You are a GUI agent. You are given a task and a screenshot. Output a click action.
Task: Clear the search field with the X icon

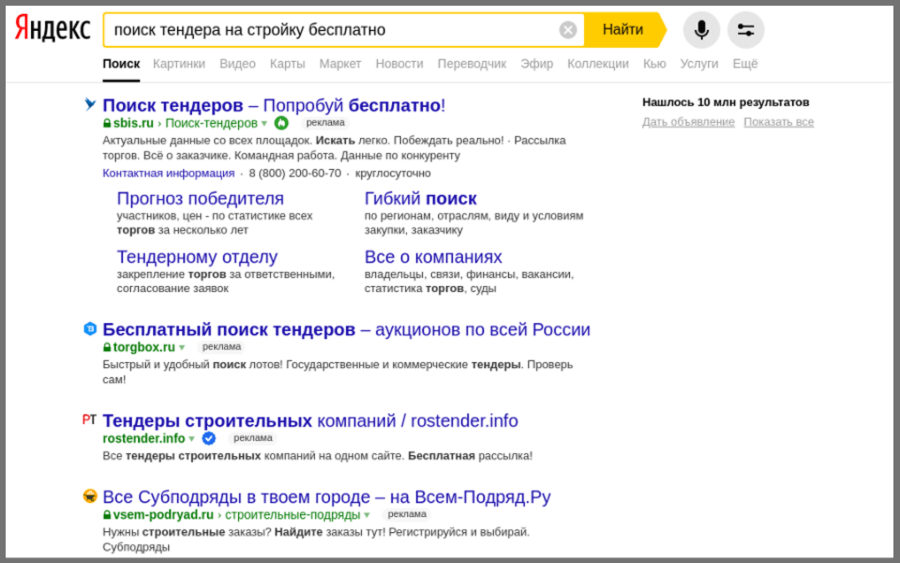(568, 30)
